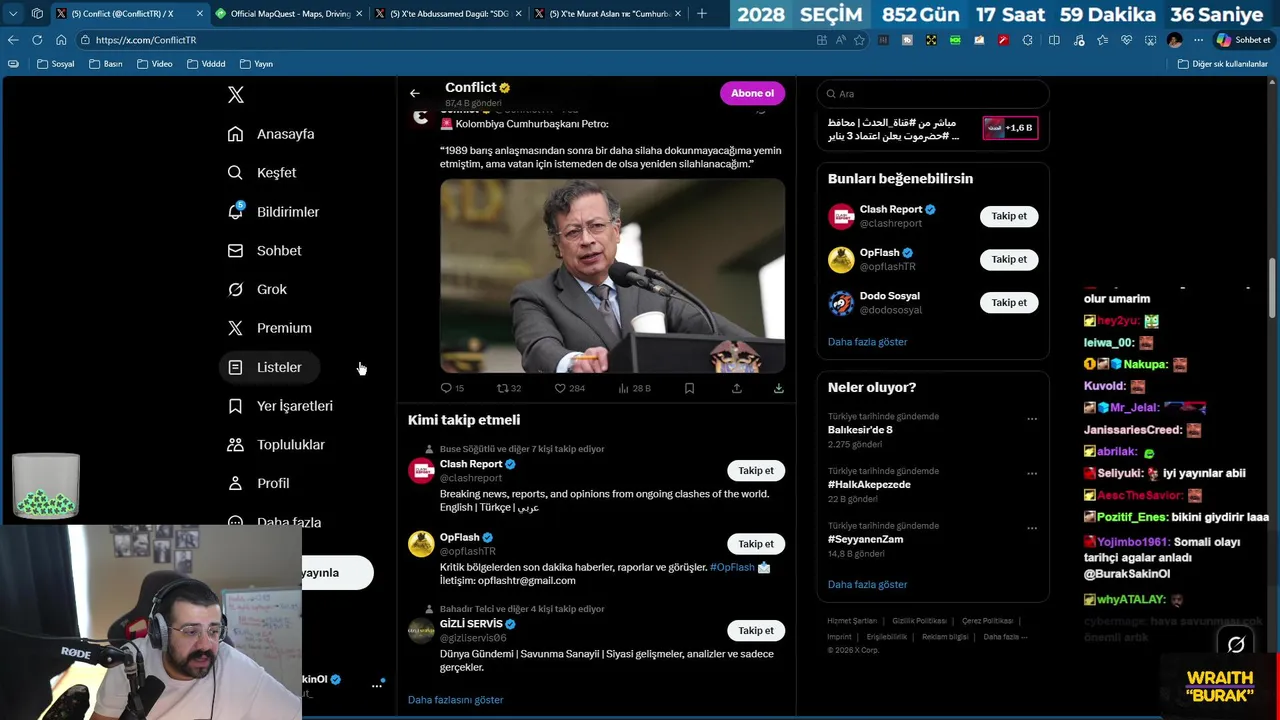
Task: Like the Petro post
Action: click(569, 388)
